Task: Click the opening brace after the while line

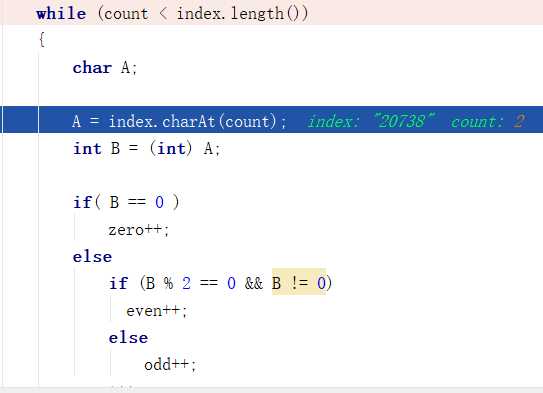Action: pos(42,39)
